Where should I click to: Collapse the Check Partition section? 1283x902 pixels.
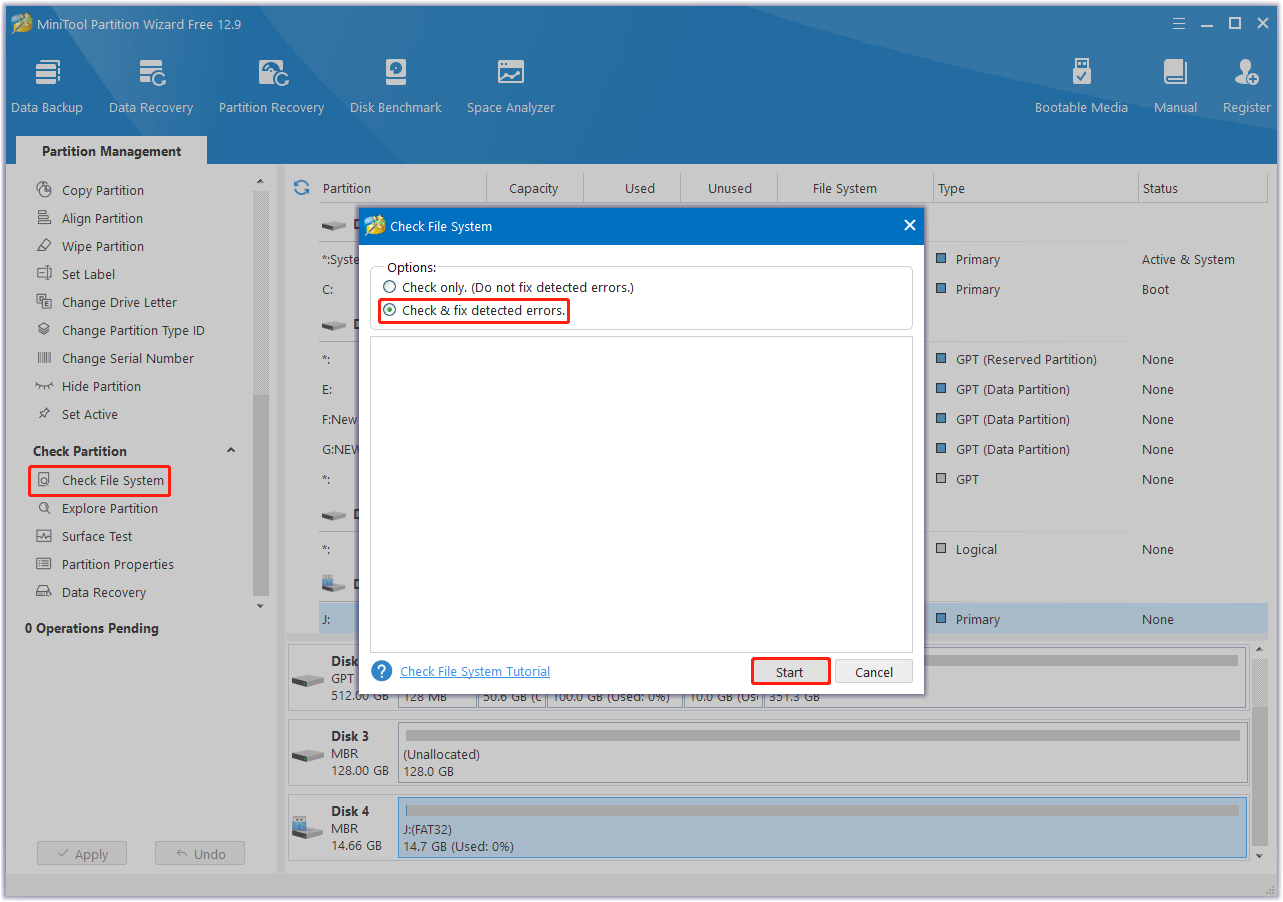[x=231, y=451]
